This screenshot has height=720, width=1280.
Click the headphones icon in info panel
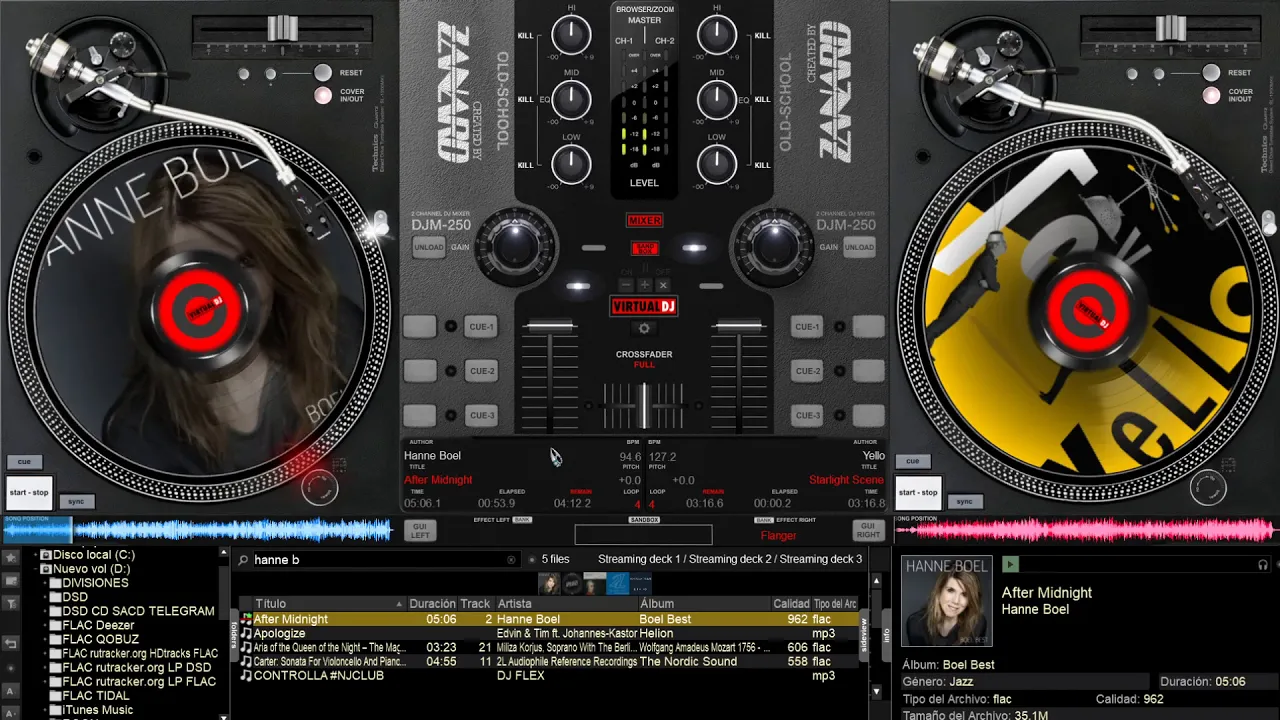click(x=1262, y=565)
